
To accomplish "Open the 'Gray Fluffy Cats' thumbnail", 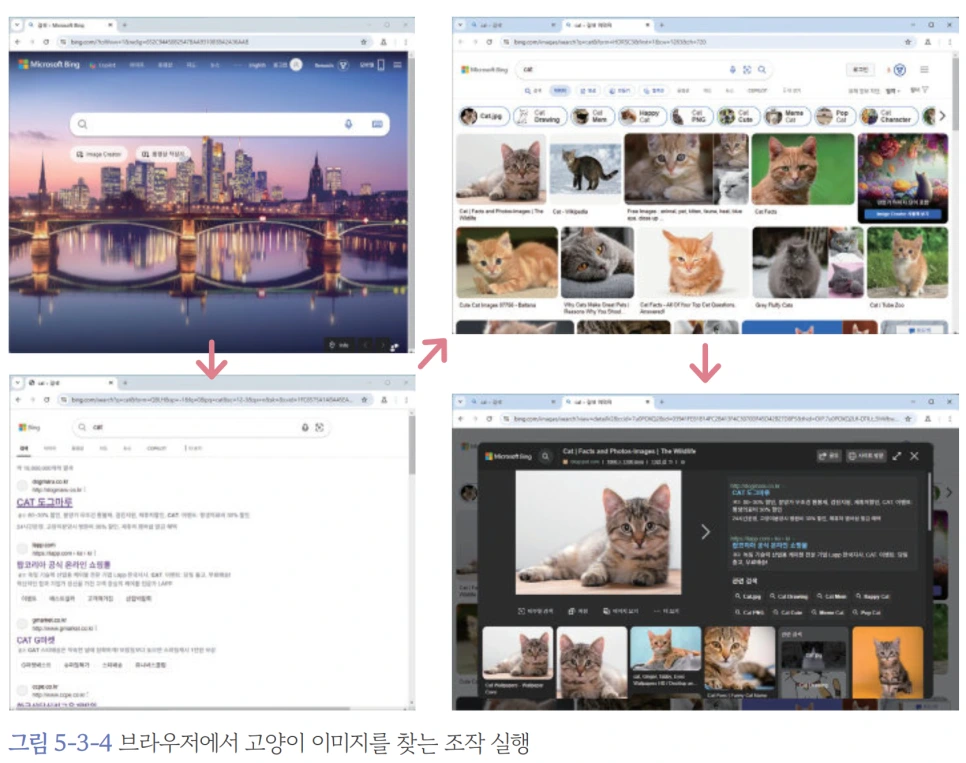I will pyautogui.click(x=808, y=263).
